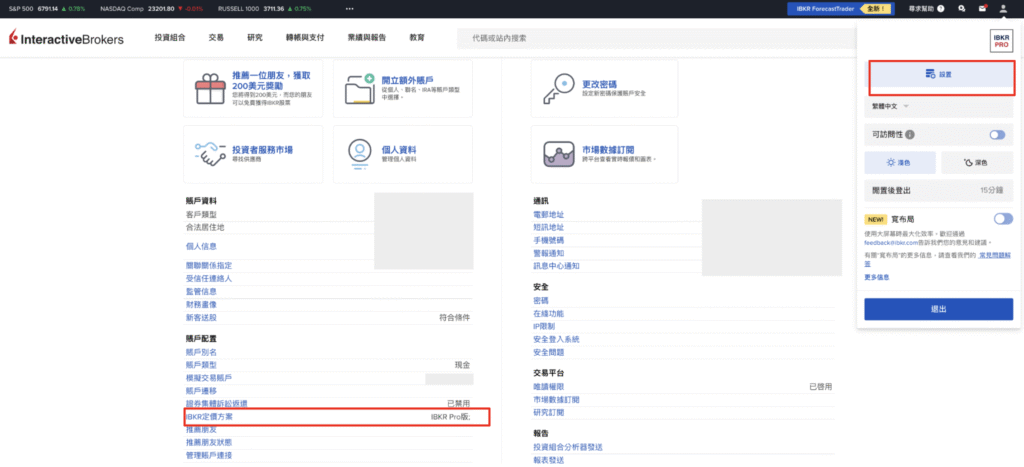Open the IP限制 link
The height and width of the screenshot is (467, 1024).
(x=544, y=327)
